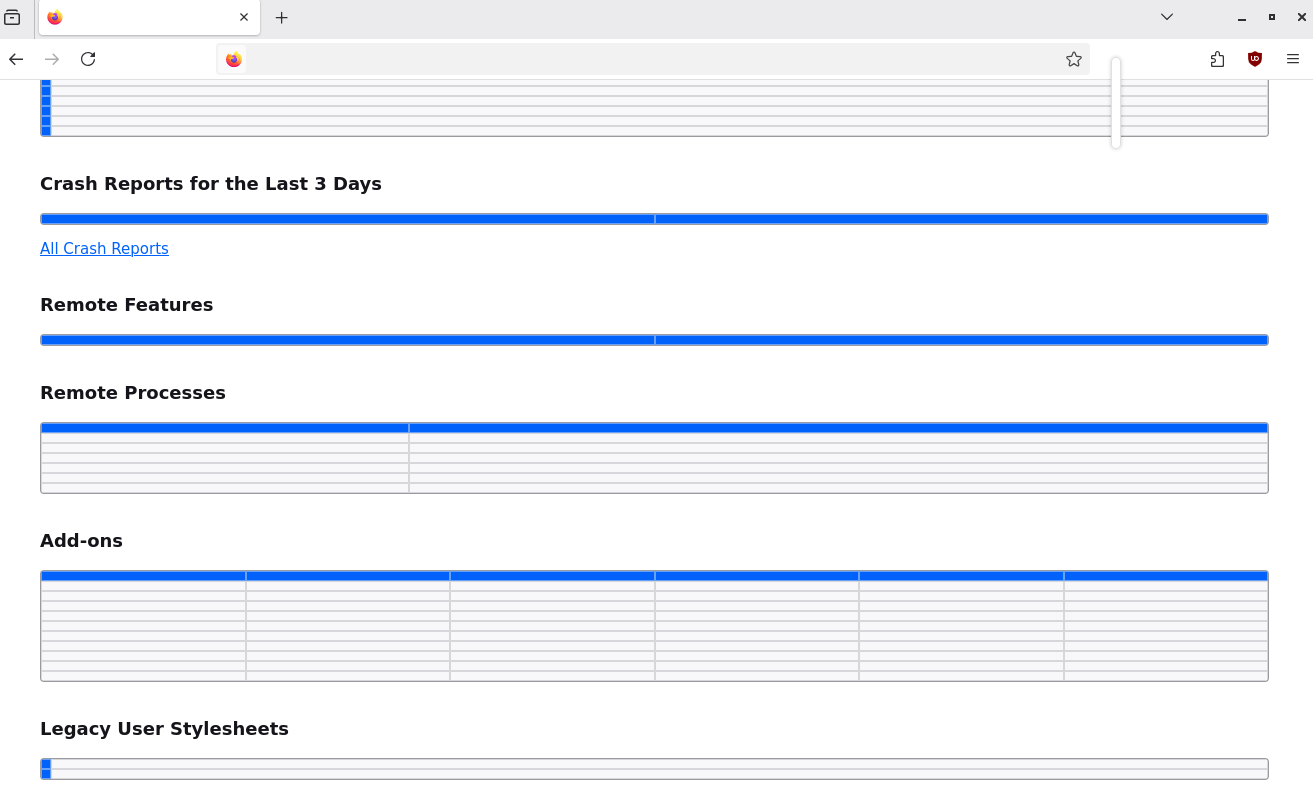Click the Add-ons table header row
Image resolution: width=1313 pixels, height=791 pixels.
(654, 576)
